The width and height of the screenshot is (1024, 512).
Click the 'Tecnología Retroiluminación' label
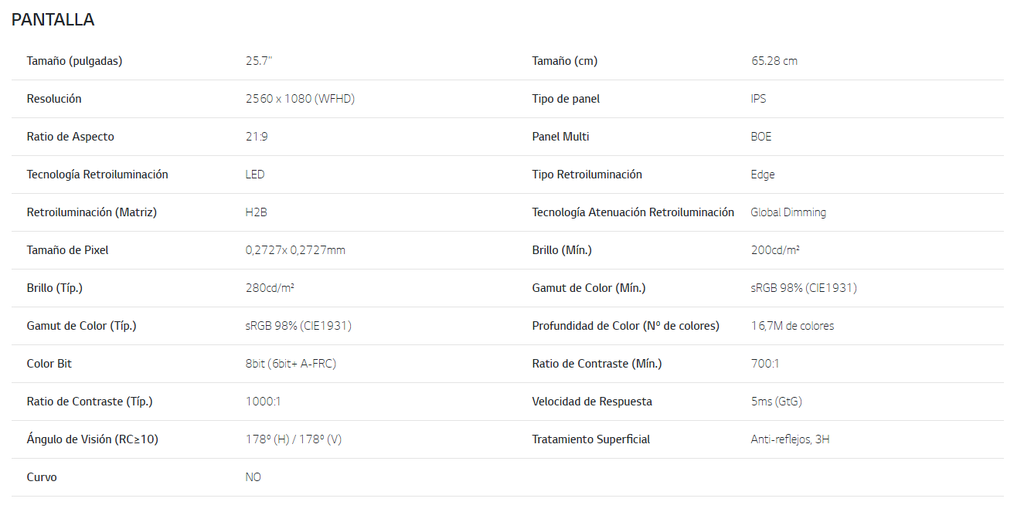coord(97,175)
